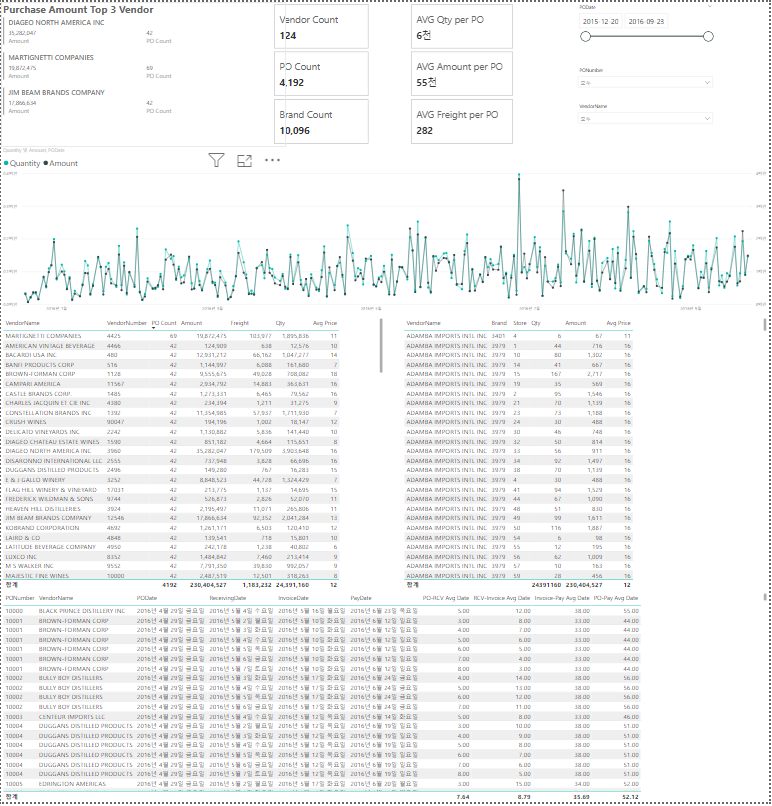The width and height of the screenshot is (772, 806).
Task: Select the AVG Amount per PO card
Action: pos(462,74)
